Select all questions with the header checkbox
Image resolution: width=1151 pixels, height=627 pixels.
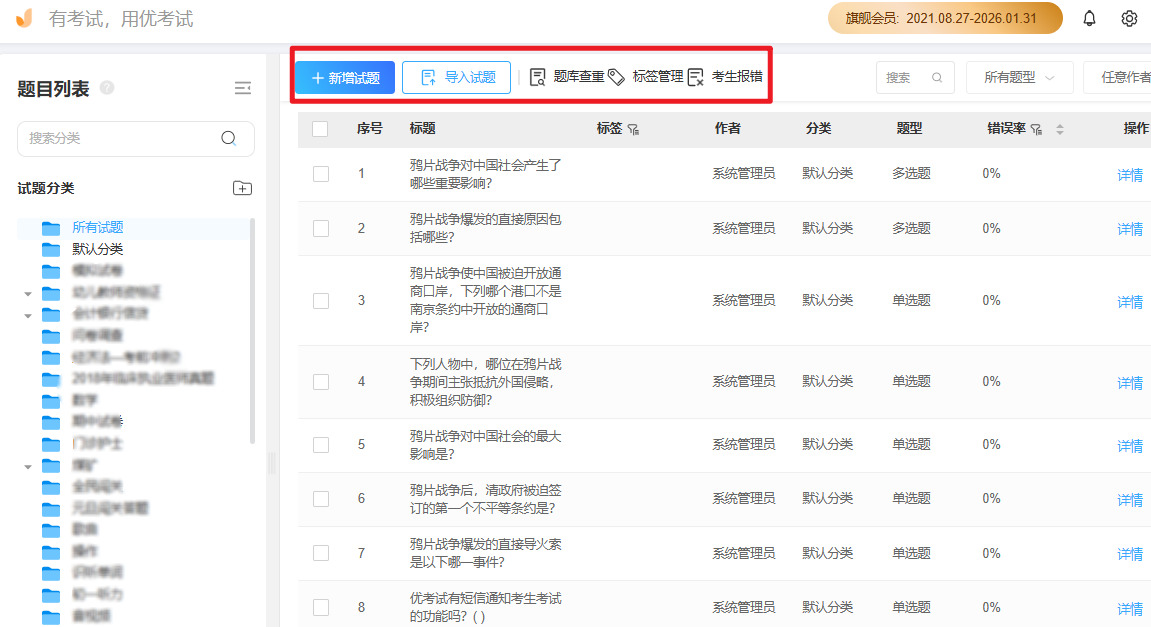click(321, 129)
